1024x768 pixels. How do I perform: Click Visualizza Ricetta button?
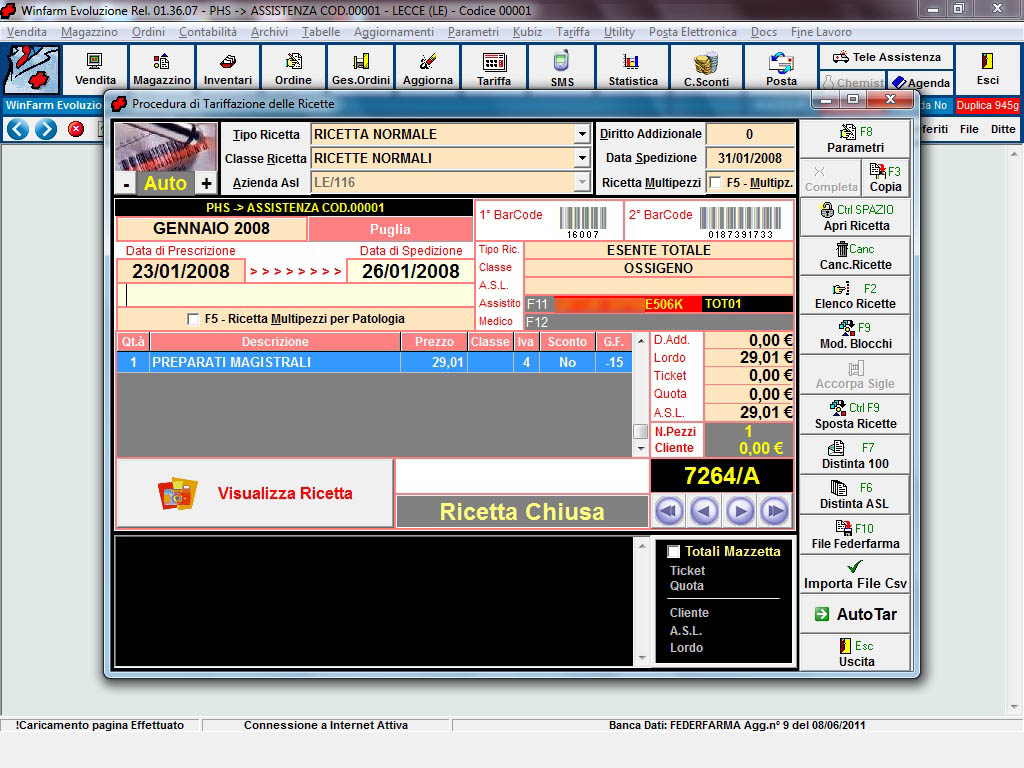(x=255, y=493)
